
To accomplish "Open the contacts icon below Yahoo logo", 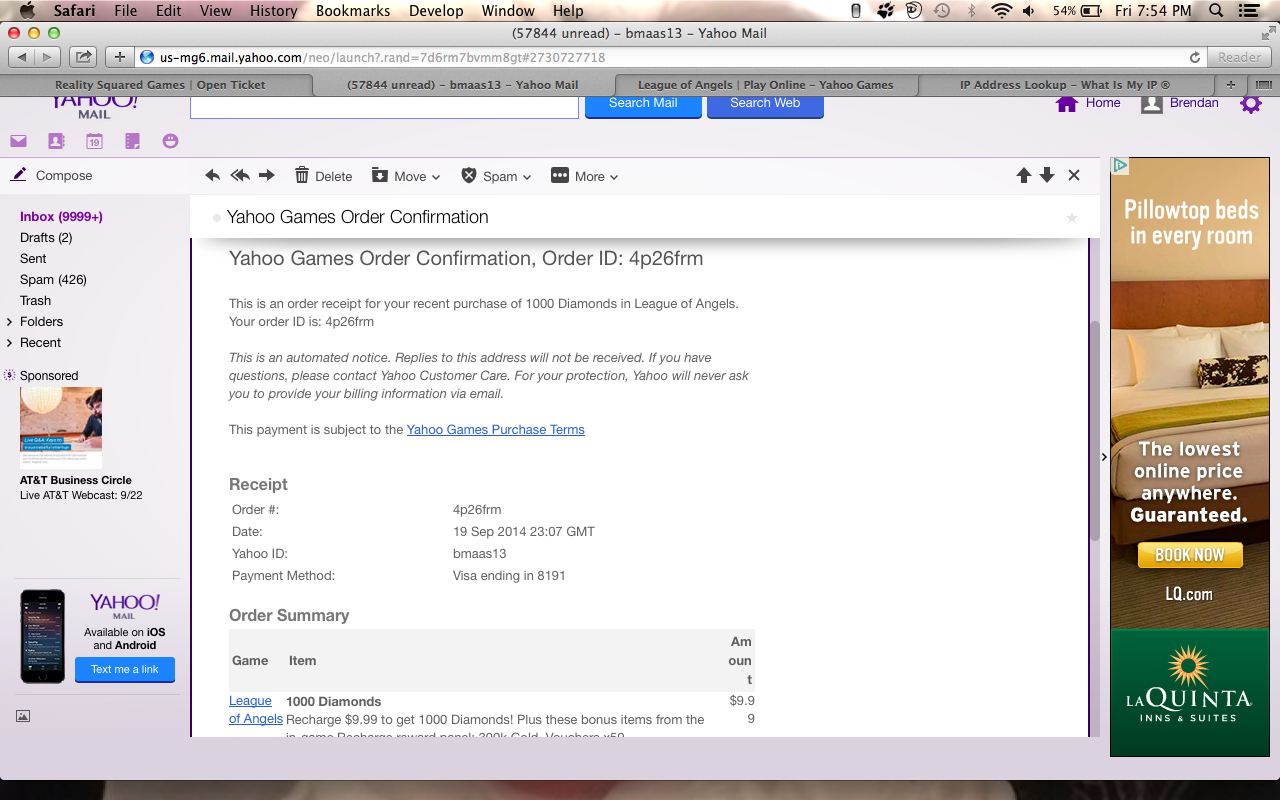I will point(56,142).
